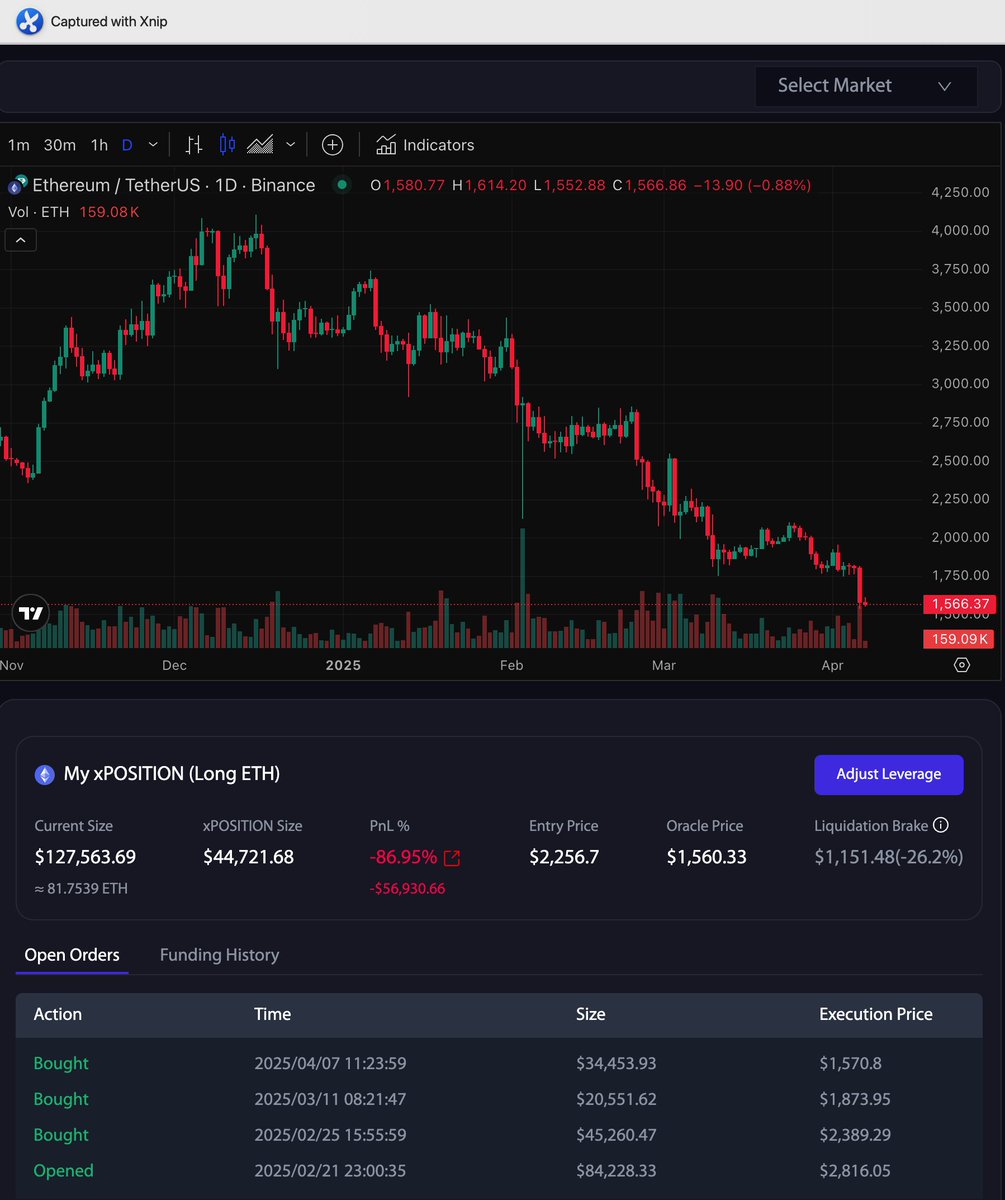Click the Ethereum icon beside My xPOSITION
The height and width of the screenshot is (1200, 1005).
(44, 774)
